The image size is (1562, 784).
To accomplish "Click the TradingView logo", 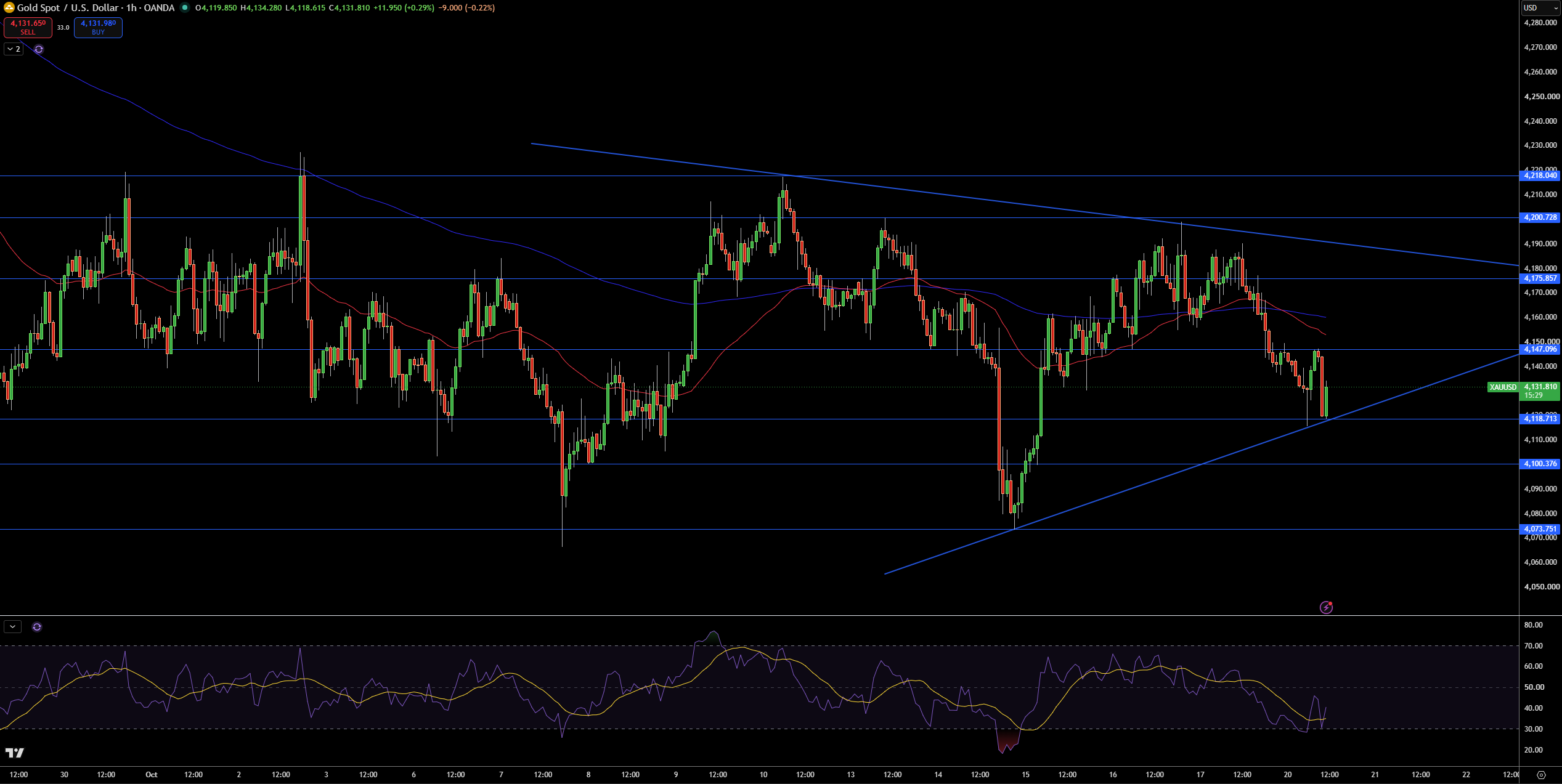I will click(x=15, y=753).
